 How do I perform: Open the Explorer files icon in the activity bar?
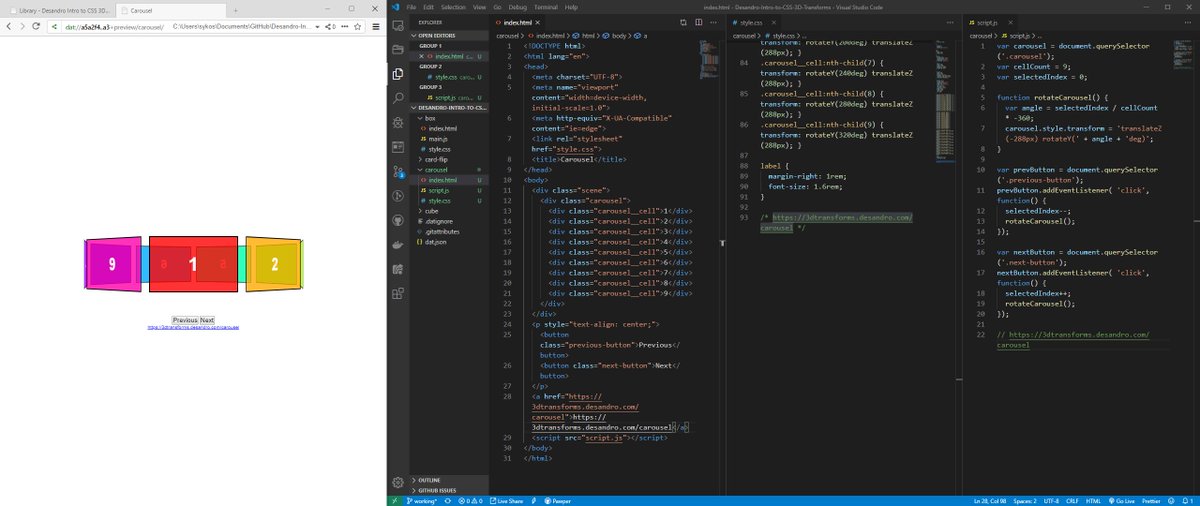pyautogui.click(x=398, y=73)
